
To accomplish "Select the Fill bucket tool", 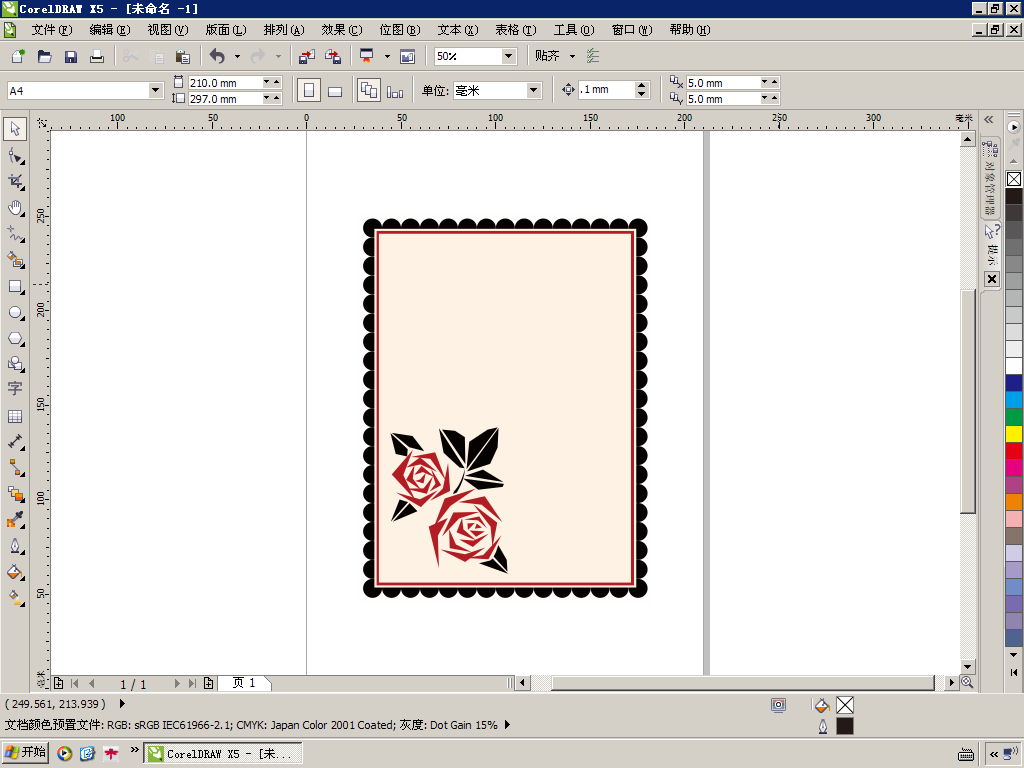I will pos(15,572).
